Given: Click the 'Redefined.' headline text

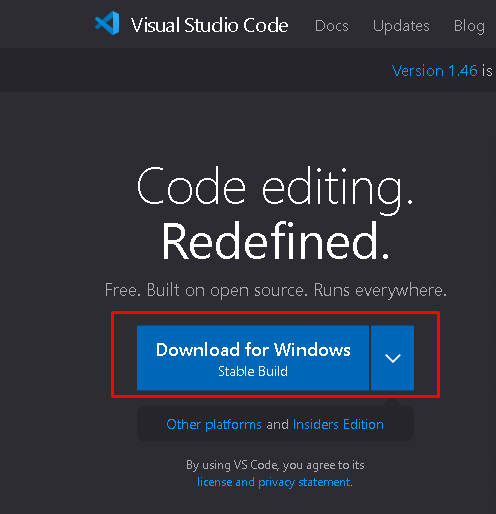Looking at the screenshot, I should pyautogui.click(x=276, y=241).
